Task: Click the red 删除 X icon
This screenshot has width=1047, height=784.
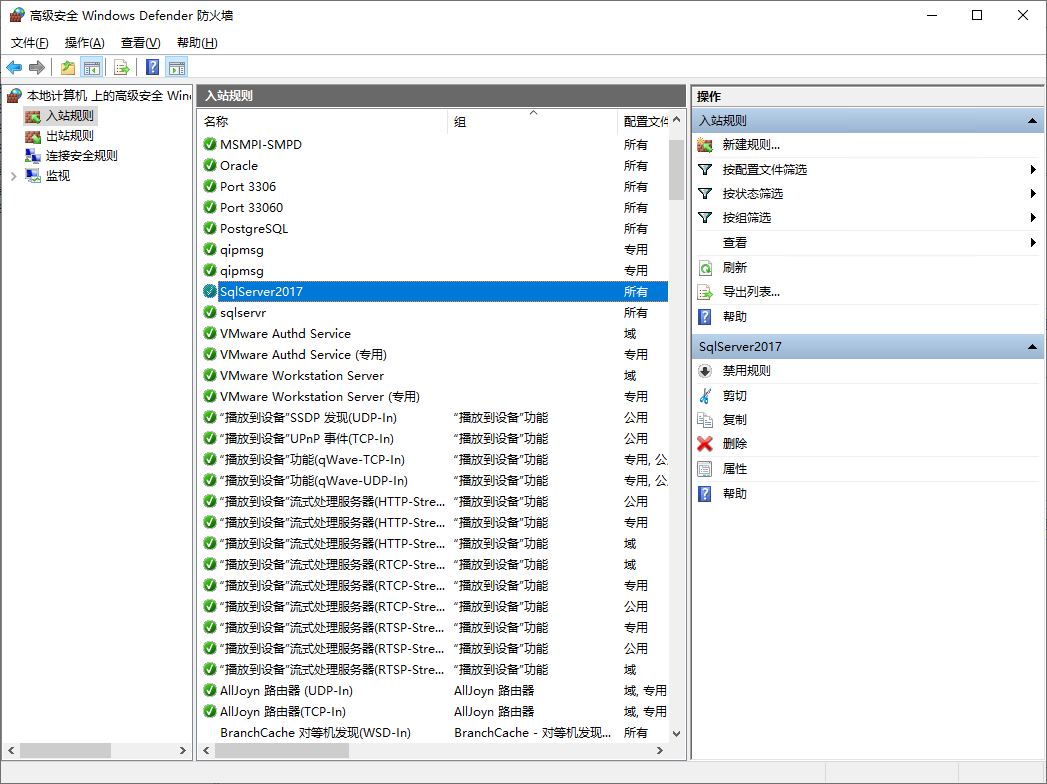Action: pyautogui.click(x=705, y=443)
